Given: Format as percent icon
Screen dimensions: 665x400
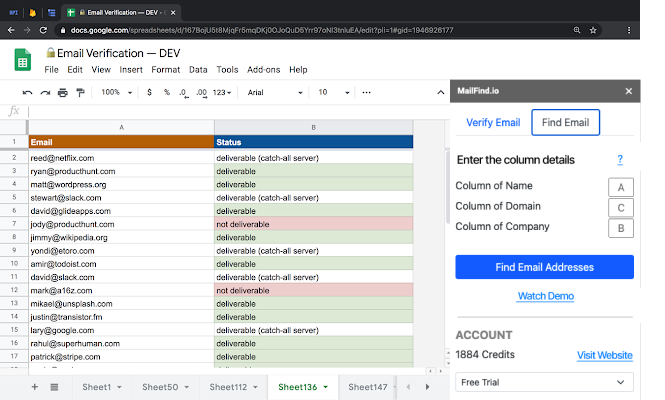Looking at the screenshot, I should click(x=167, y=92).
